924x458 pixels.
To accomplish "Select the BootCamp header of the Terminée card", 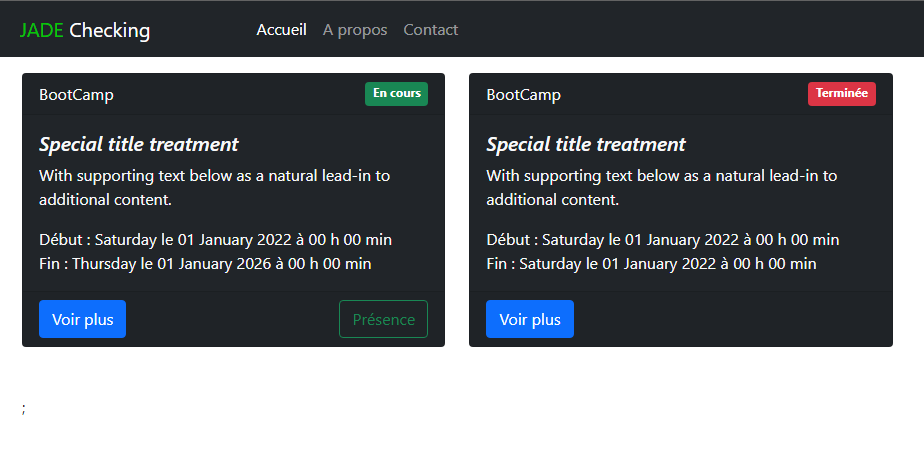I will click(x=523, y=95).
